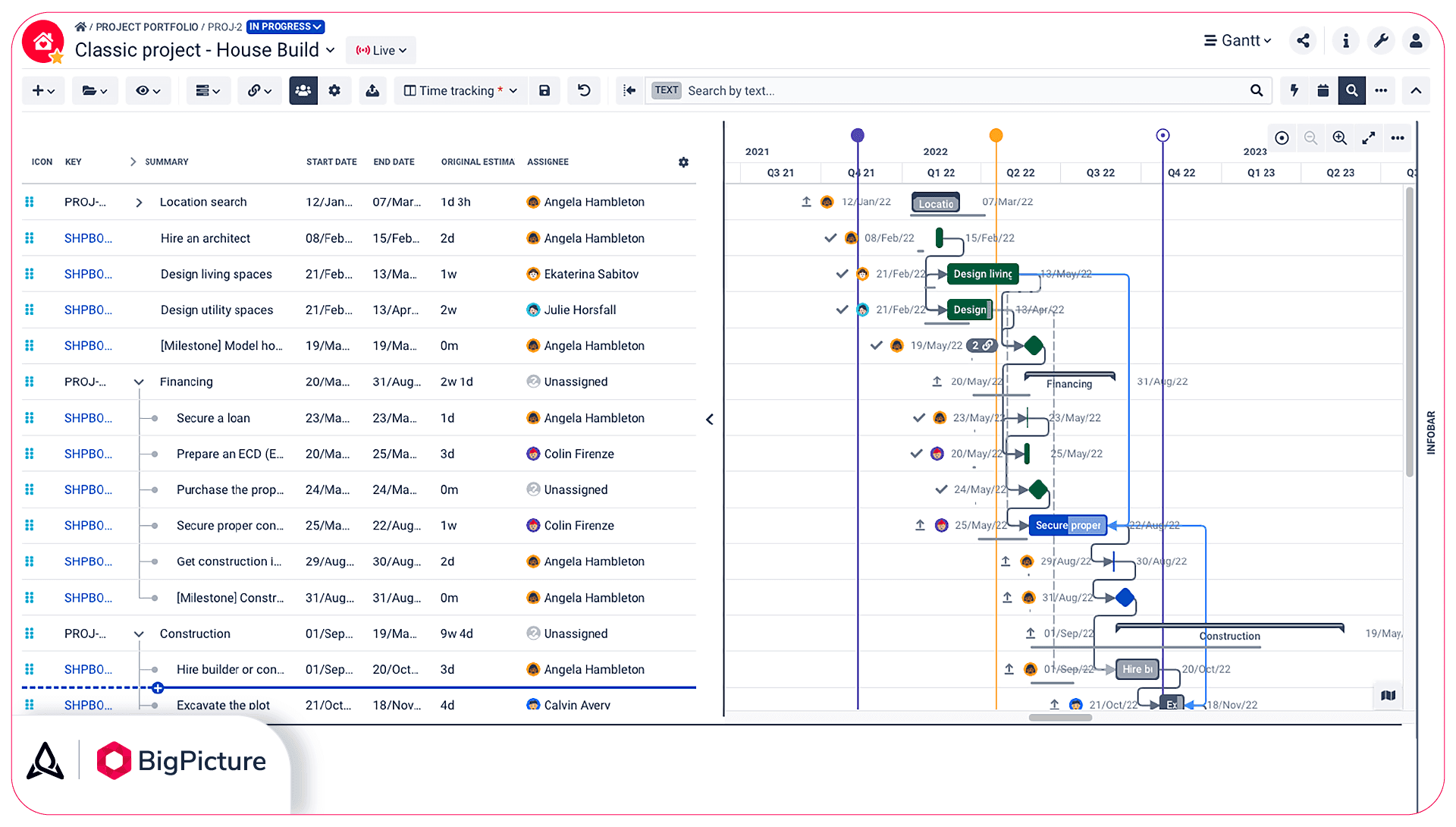Save the column view with disk icon
This screenshot has height=827, width=1456.
[544, 90]
